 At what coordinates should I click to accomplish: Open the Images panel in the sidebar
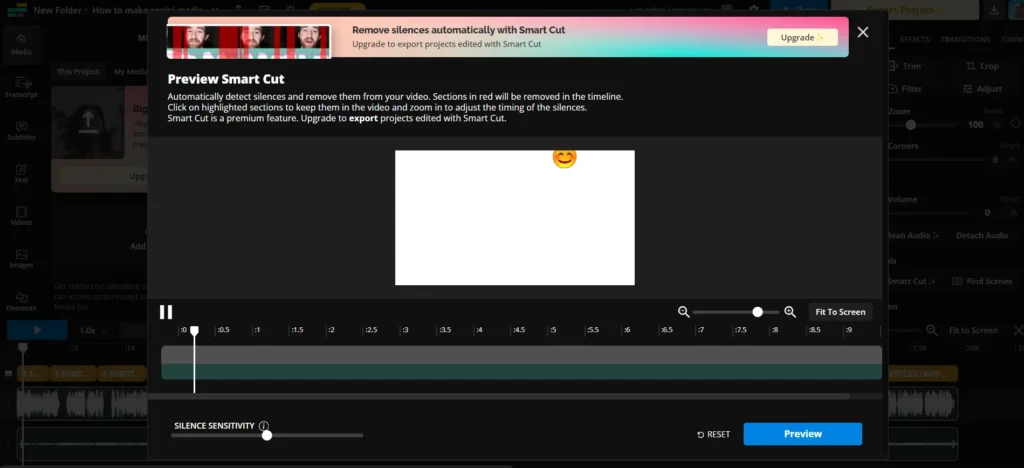click(x=21, y=258)
